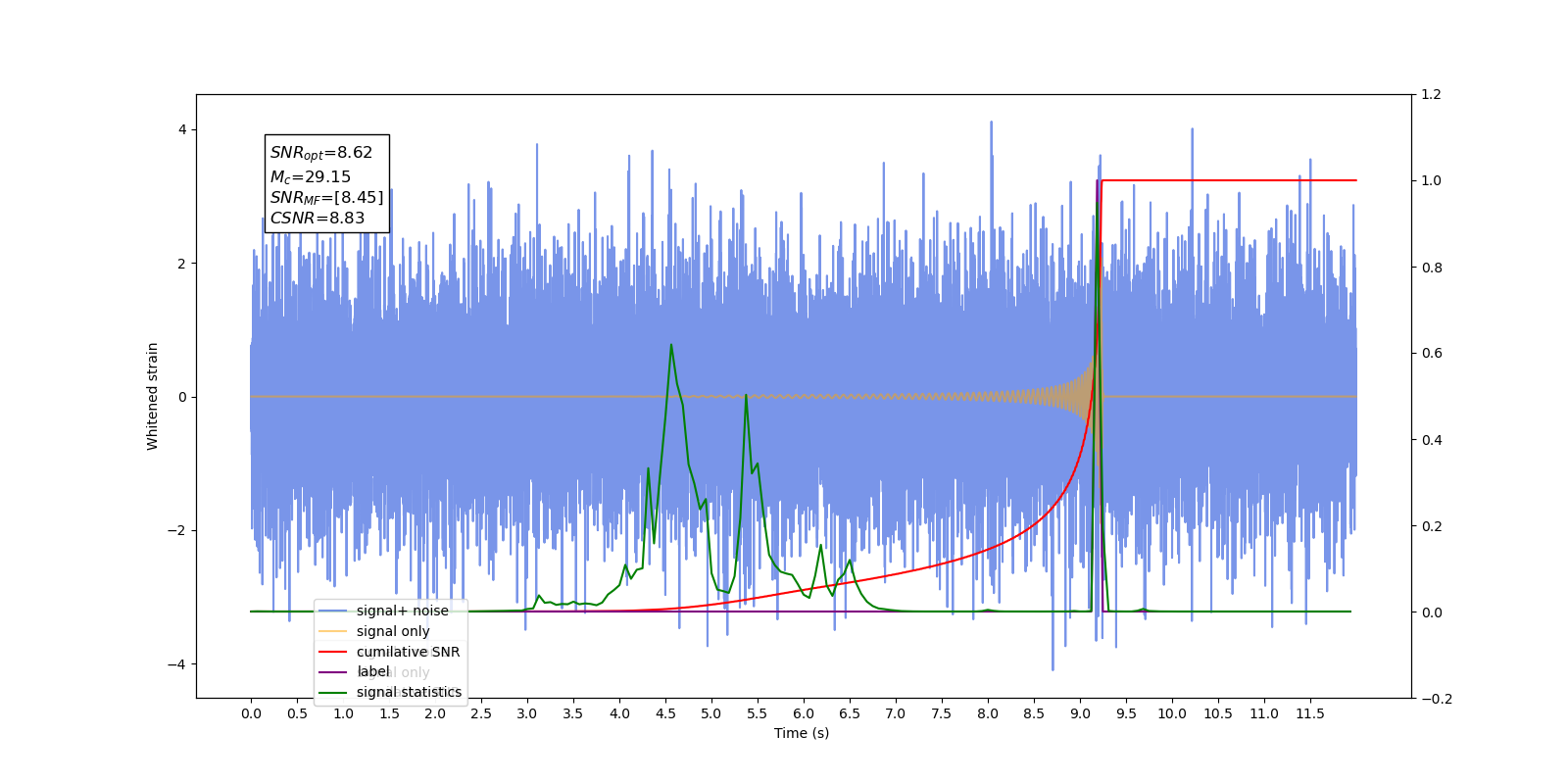Click the −4 tick on the left axis
The height and width of the screenshot is (784, 1568).
[176, 664]
